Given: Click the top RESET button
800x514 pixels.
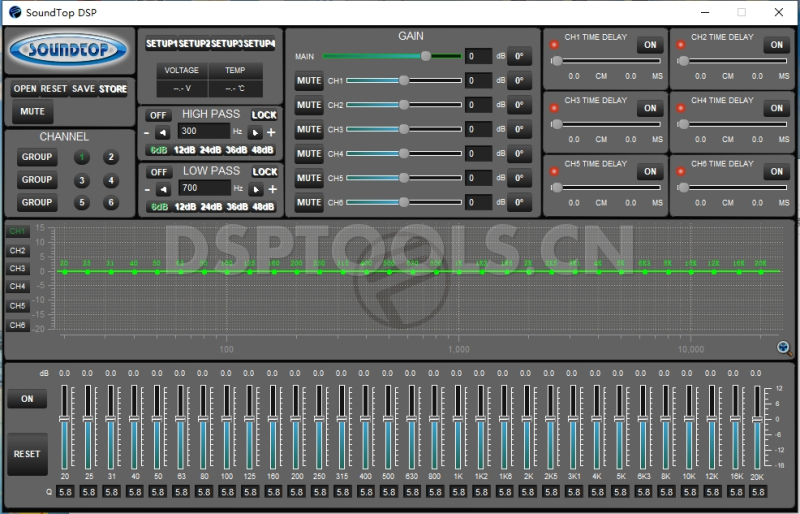Looking at the screenshot, I should (x=54, y=89).
